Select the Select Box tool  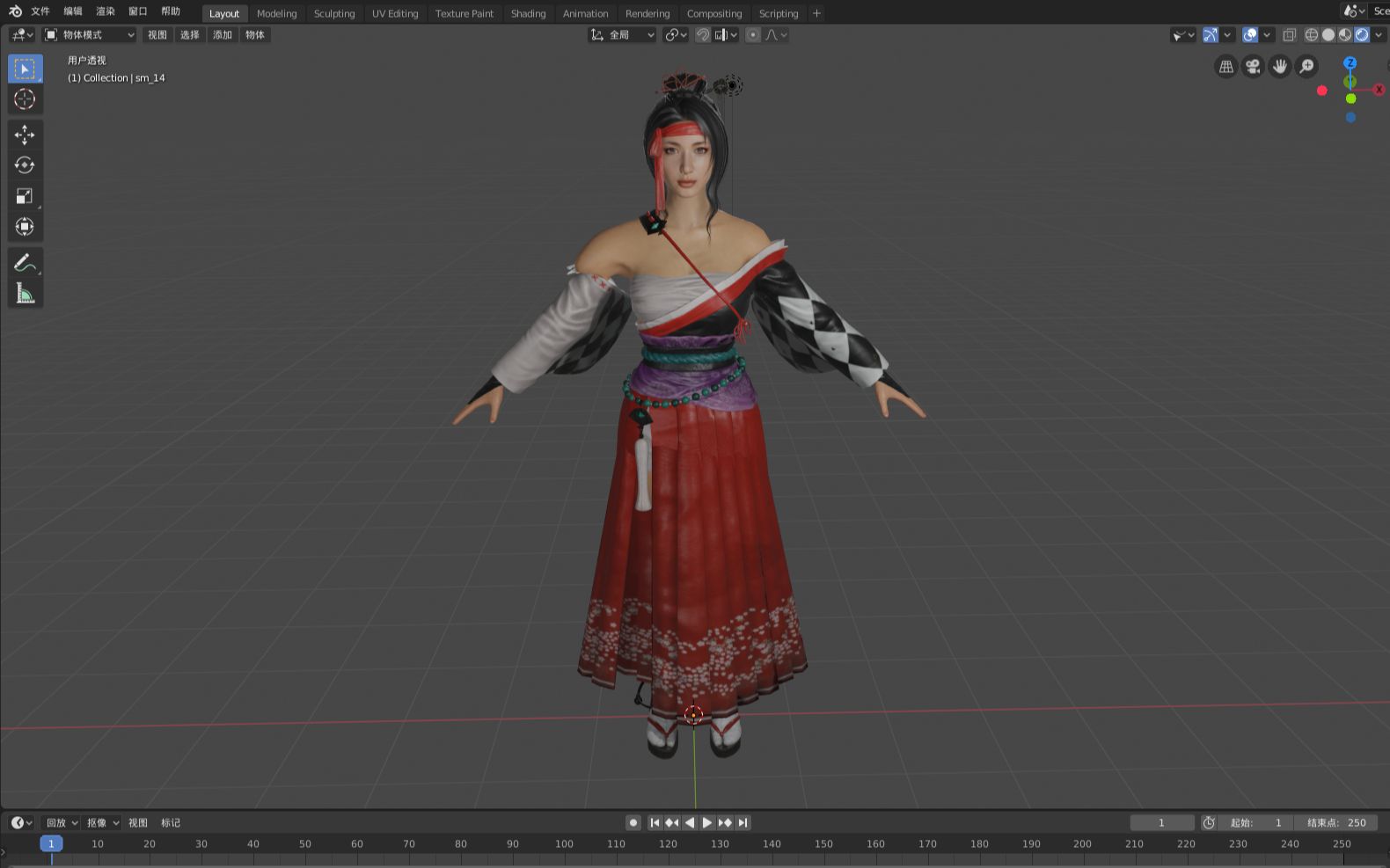point(25,69)
